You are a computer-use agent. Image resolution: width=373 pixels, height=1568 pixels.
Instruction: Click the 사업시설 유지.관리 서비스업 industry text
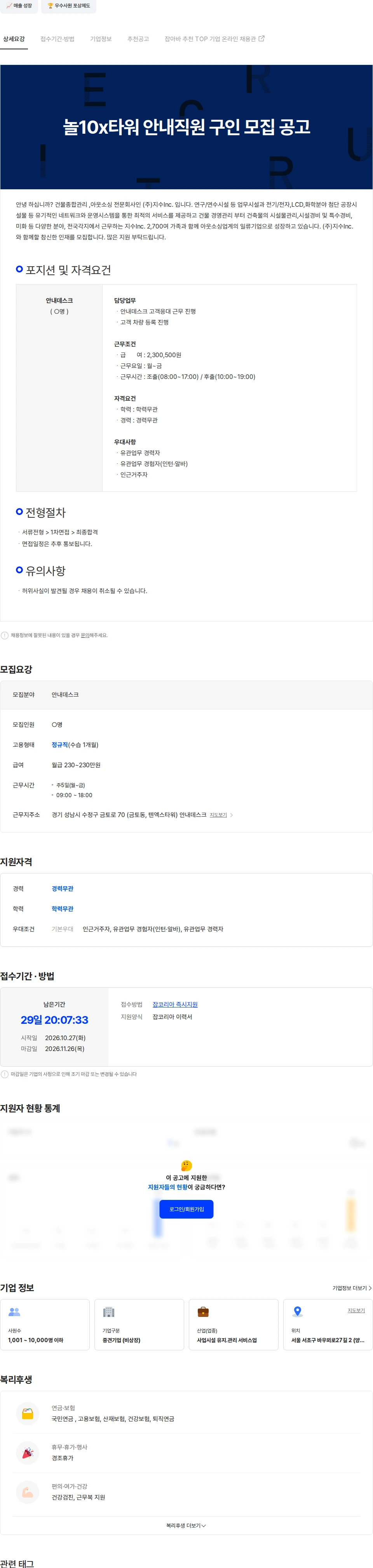227,1340
